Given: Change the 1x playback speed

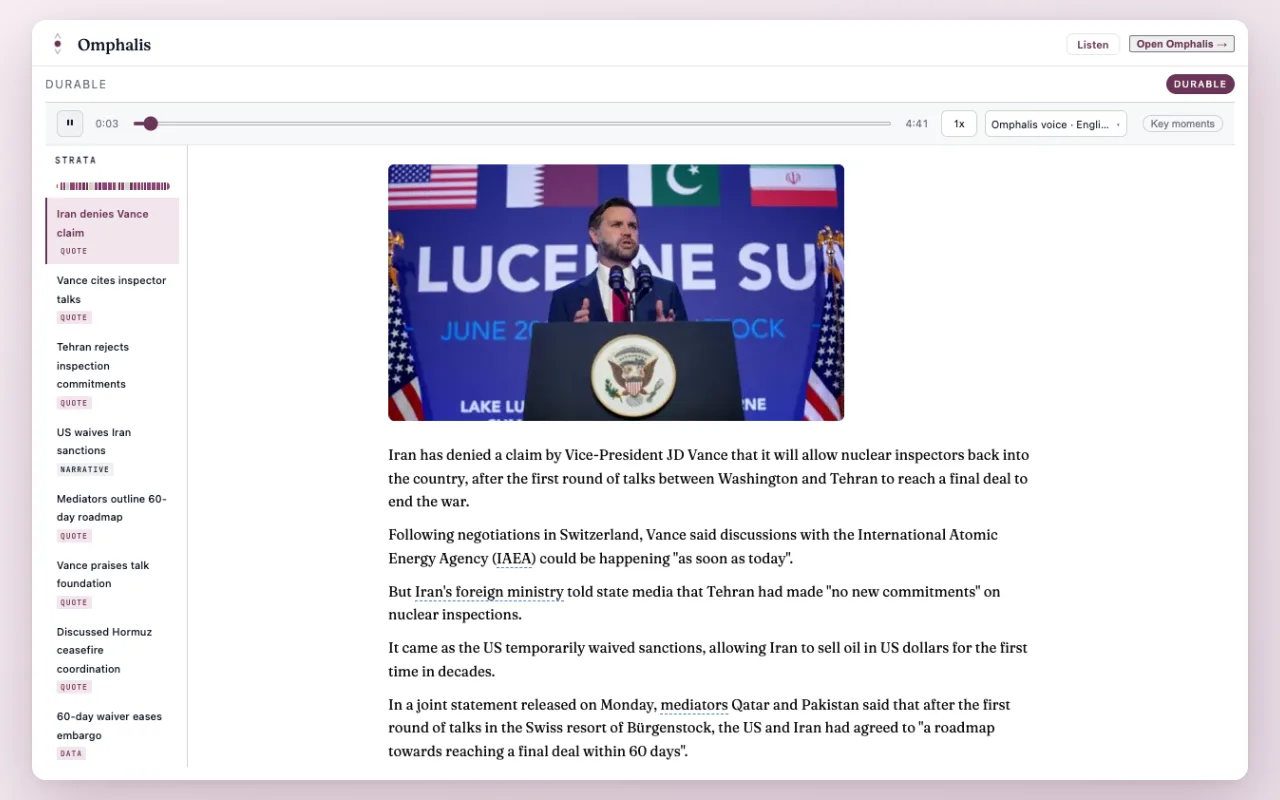Looking at the screenshot, I should [959, 124].
